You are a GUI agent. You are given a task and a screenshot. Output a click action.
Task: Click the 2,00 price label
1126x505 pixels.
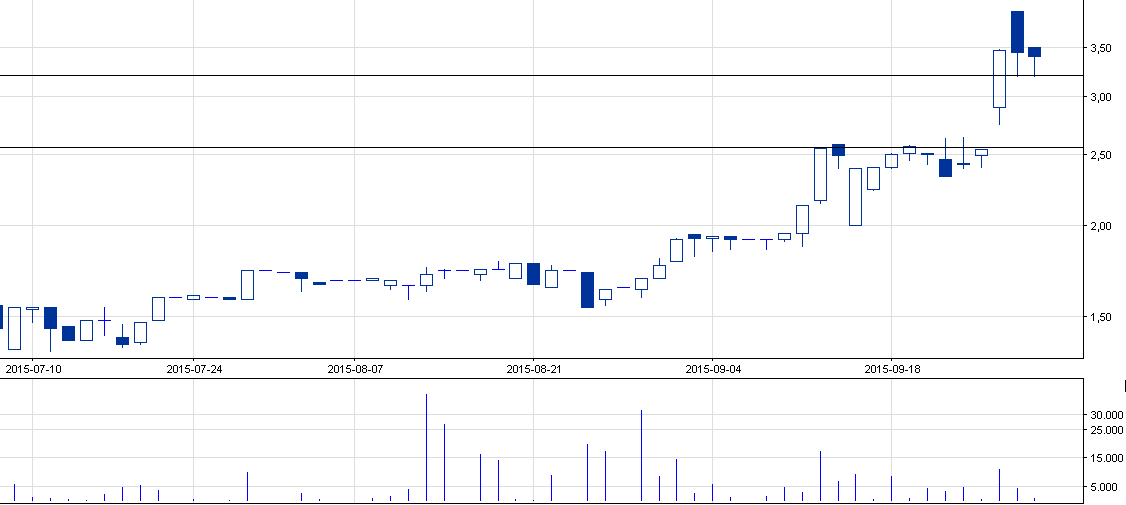click(1103, 226)
